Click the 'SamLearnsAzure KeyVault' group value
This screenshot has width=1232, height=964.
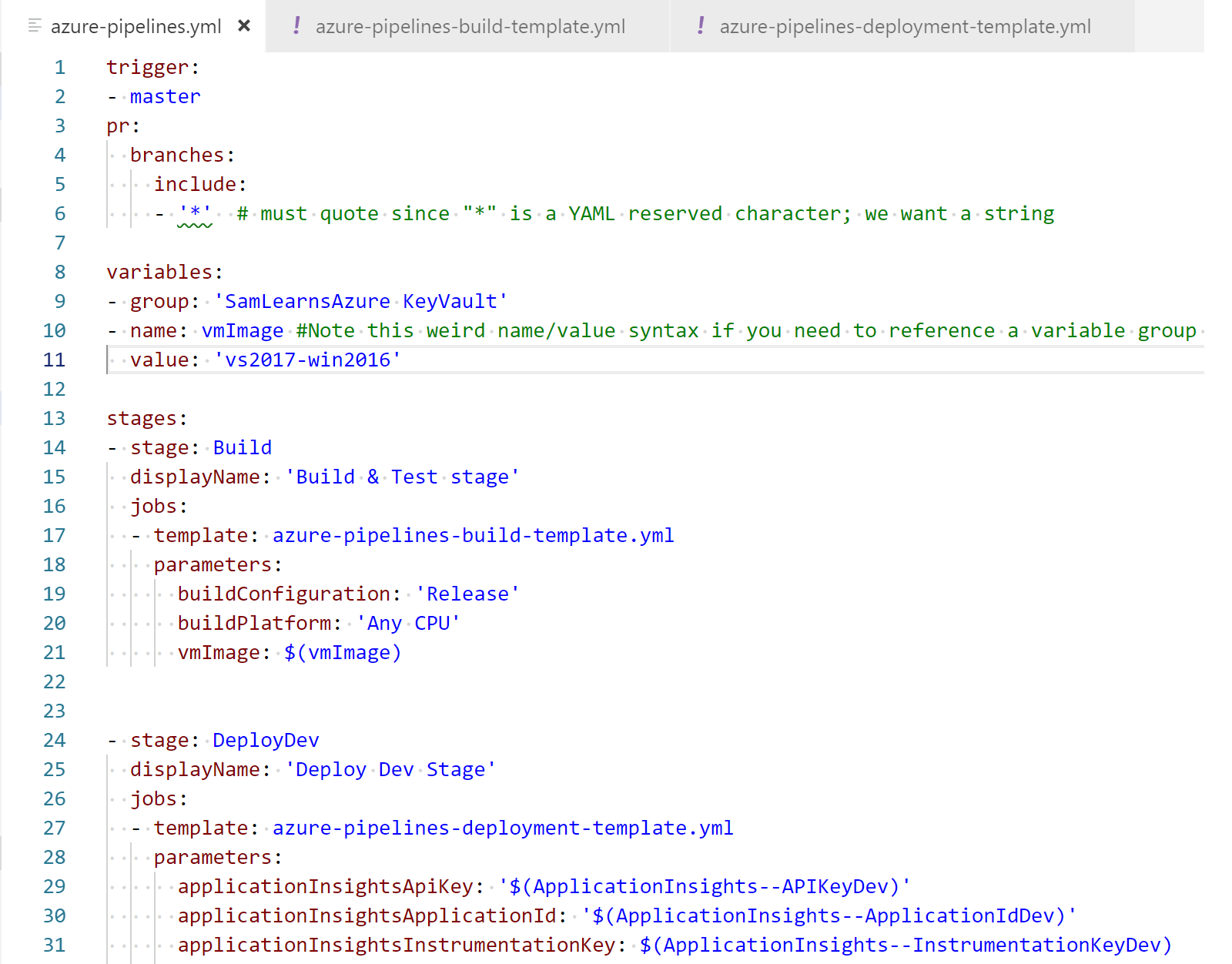point(360,302)
